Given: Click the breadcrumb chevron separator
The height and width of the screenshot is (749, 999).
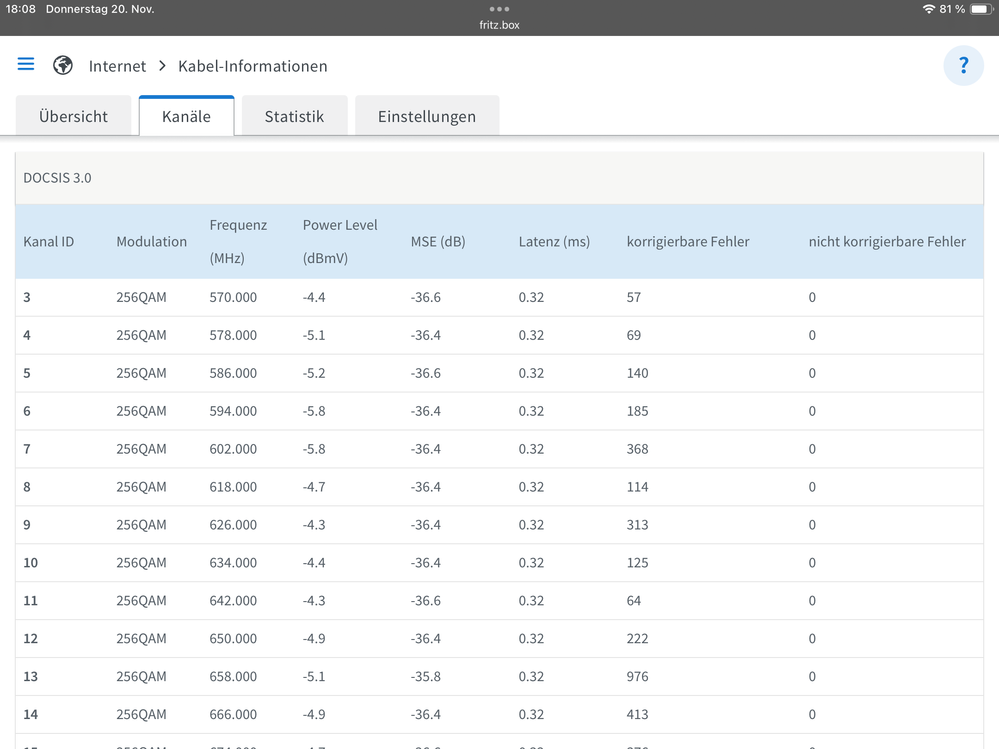Looking at the screenshot, I should (x=162, y=66).
